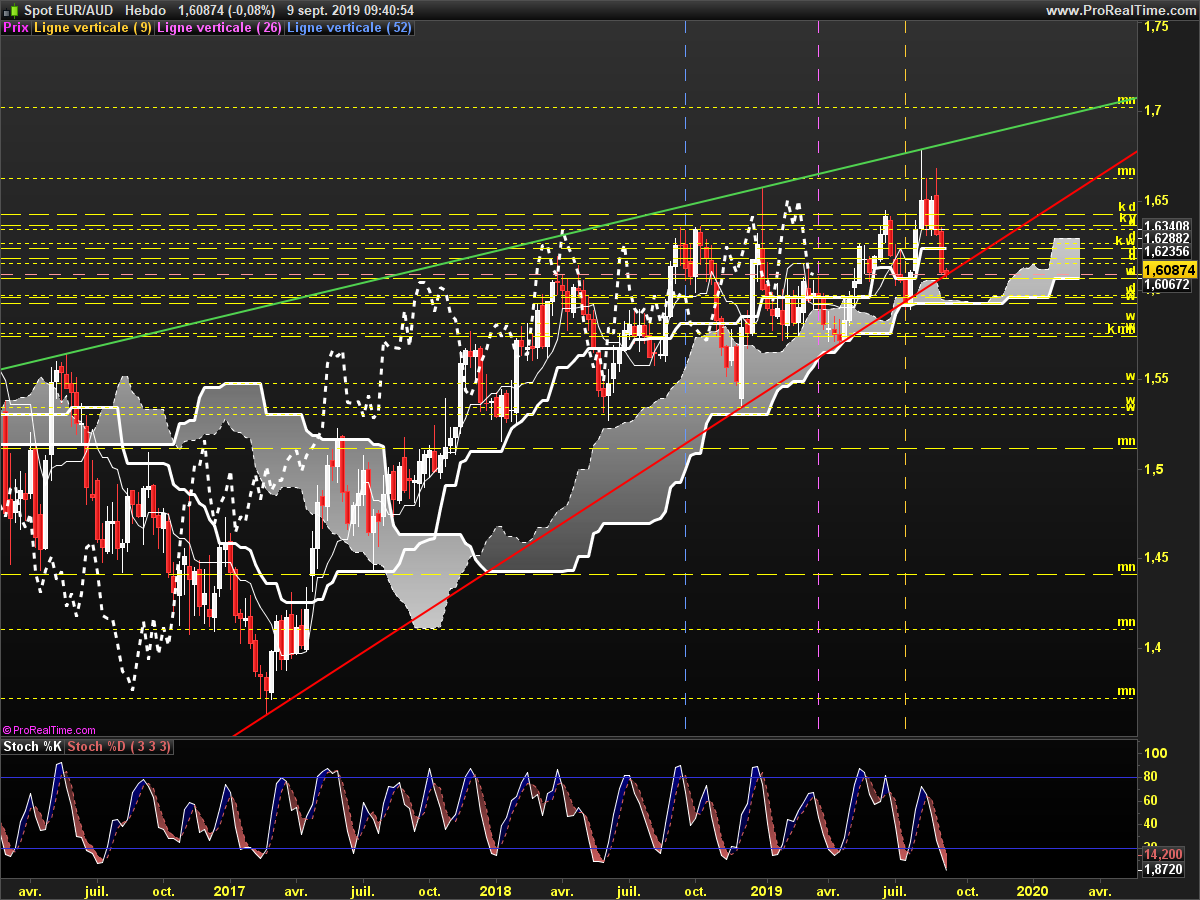Screen dimensions: 1200x900
Task: Click the 9 sept. 2019 09:40:54 timestamp
Action: (350, 10)
